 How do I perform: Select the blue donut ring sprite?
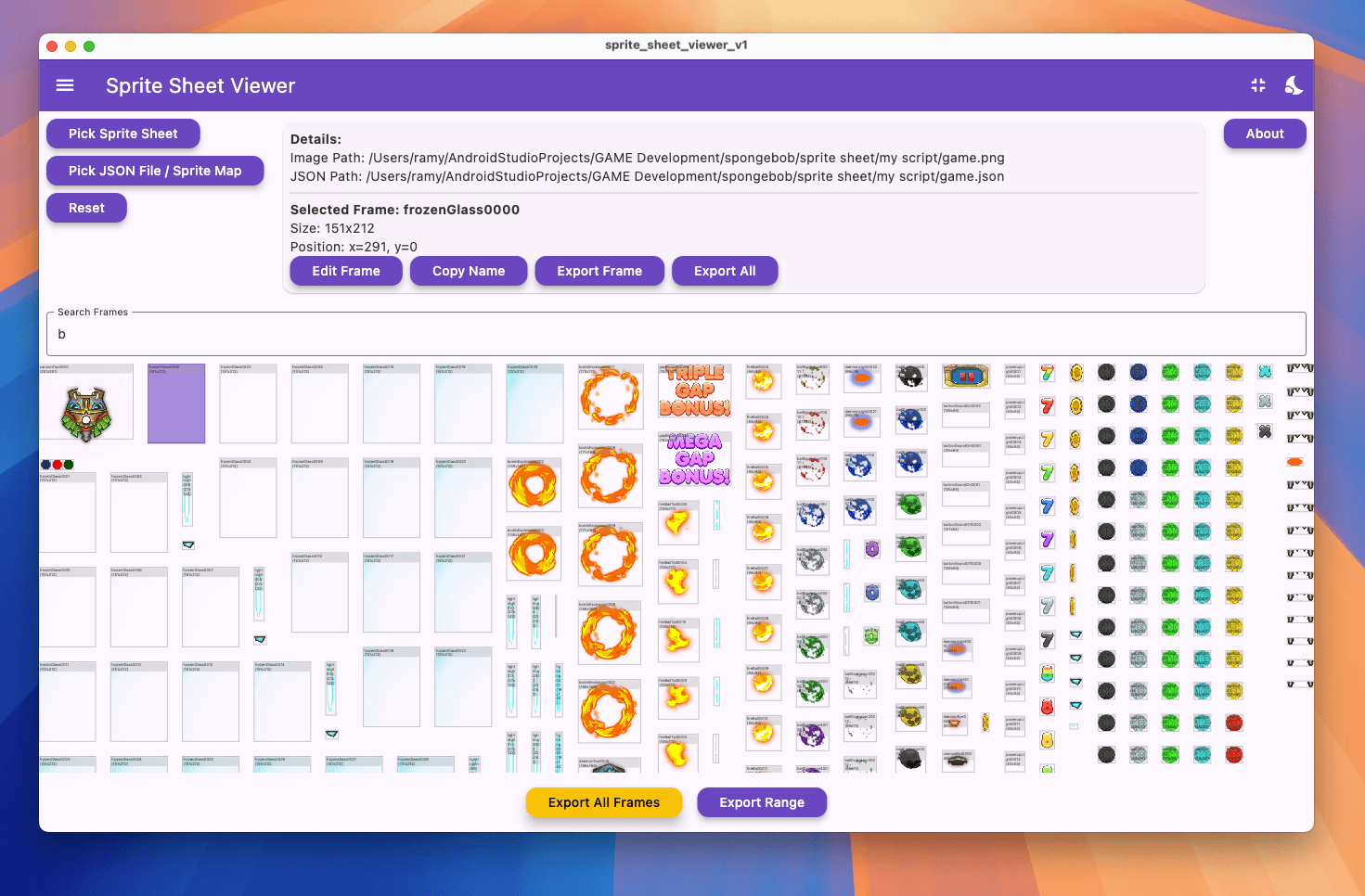872,592
